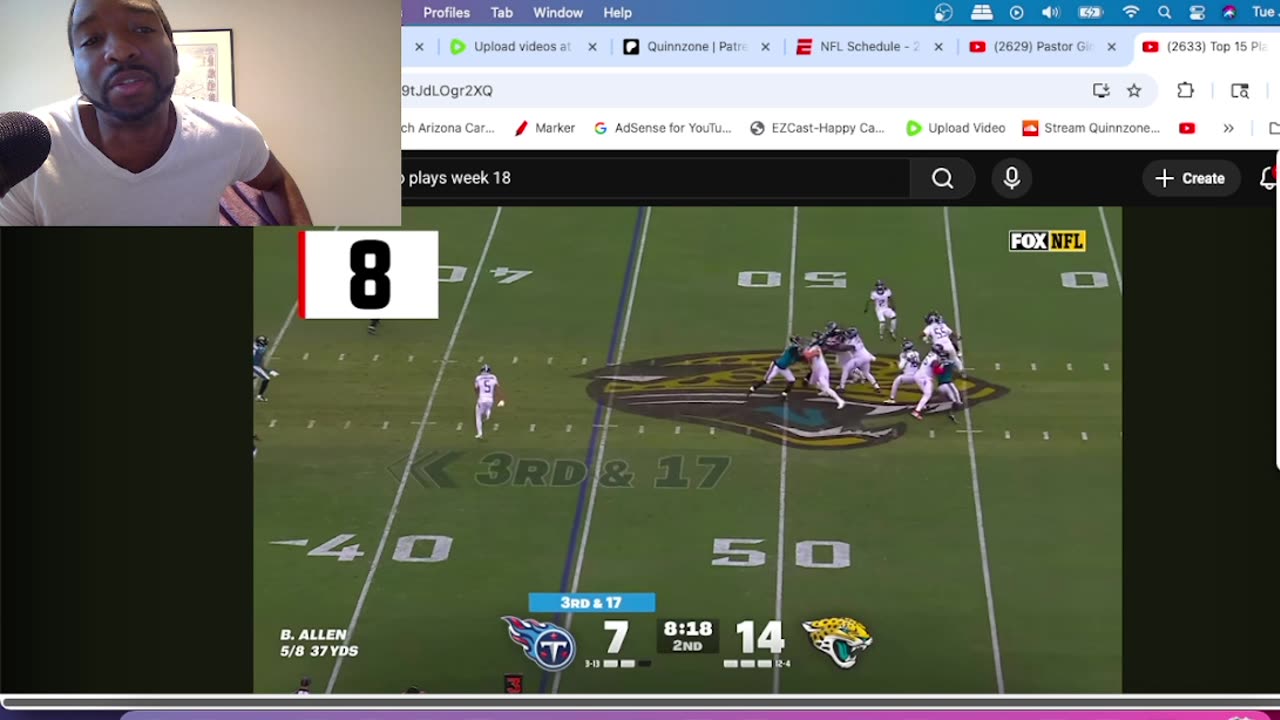The height and width of the screenshot is (720, 1280).
Task: Open the Help menu
Action: click(617, 13)
